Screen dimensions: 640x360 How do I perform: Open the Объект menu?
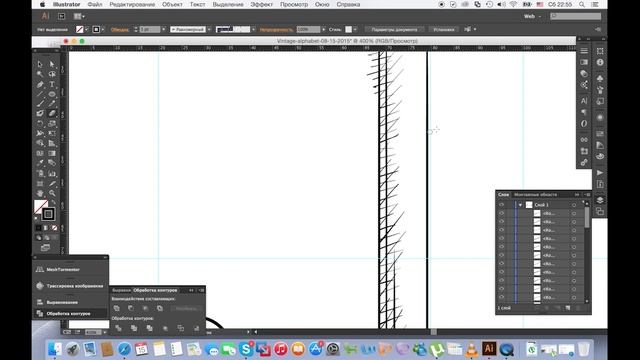click(172, 4)
